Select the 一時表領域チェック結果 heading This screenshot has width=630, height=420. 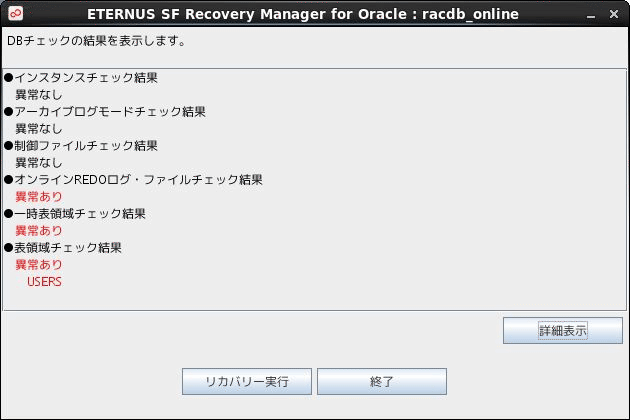(x=75, y=213)
